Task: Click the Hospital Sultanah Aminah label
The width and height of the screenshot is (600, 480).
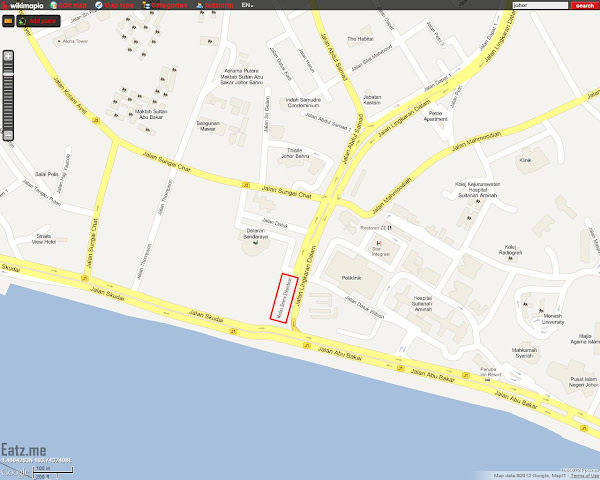Action: tap(423, 304)
